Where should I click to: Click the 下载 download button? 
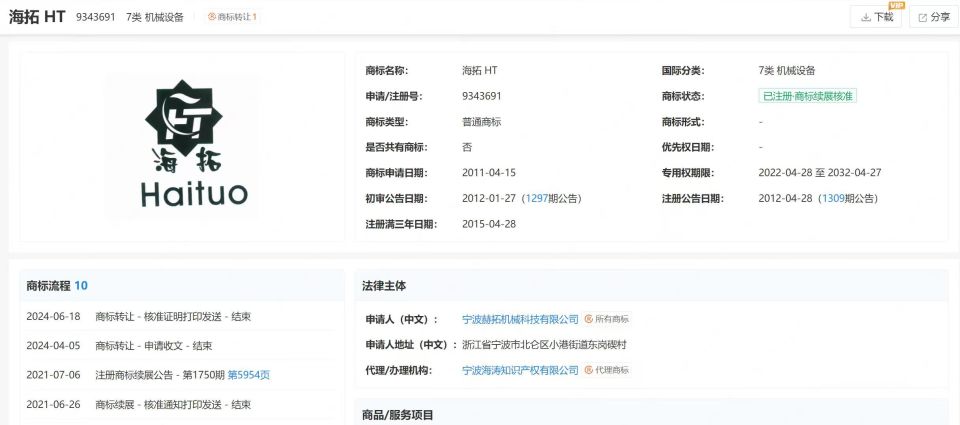876,17
